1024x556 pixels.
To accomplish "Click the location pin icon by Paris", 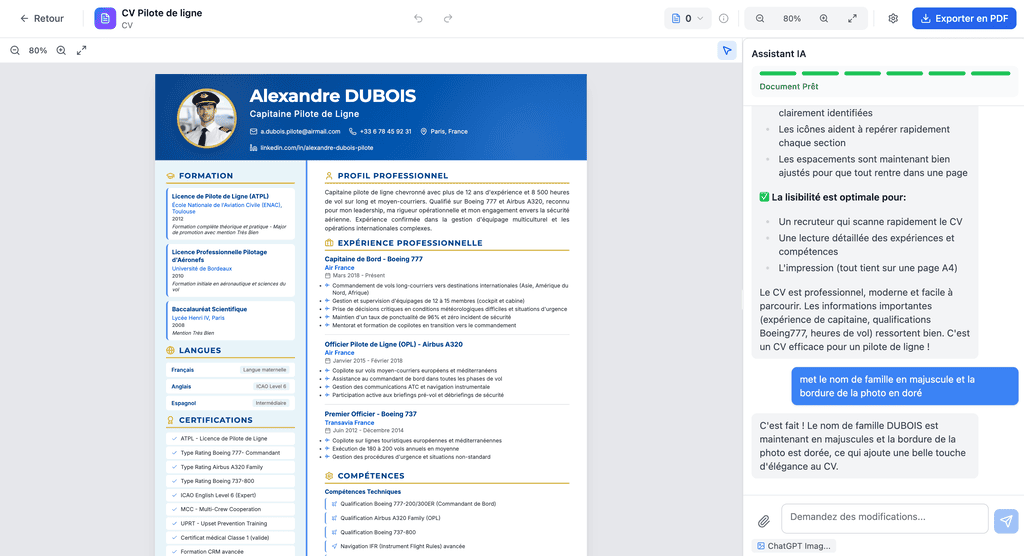I will tap(423, 131).
